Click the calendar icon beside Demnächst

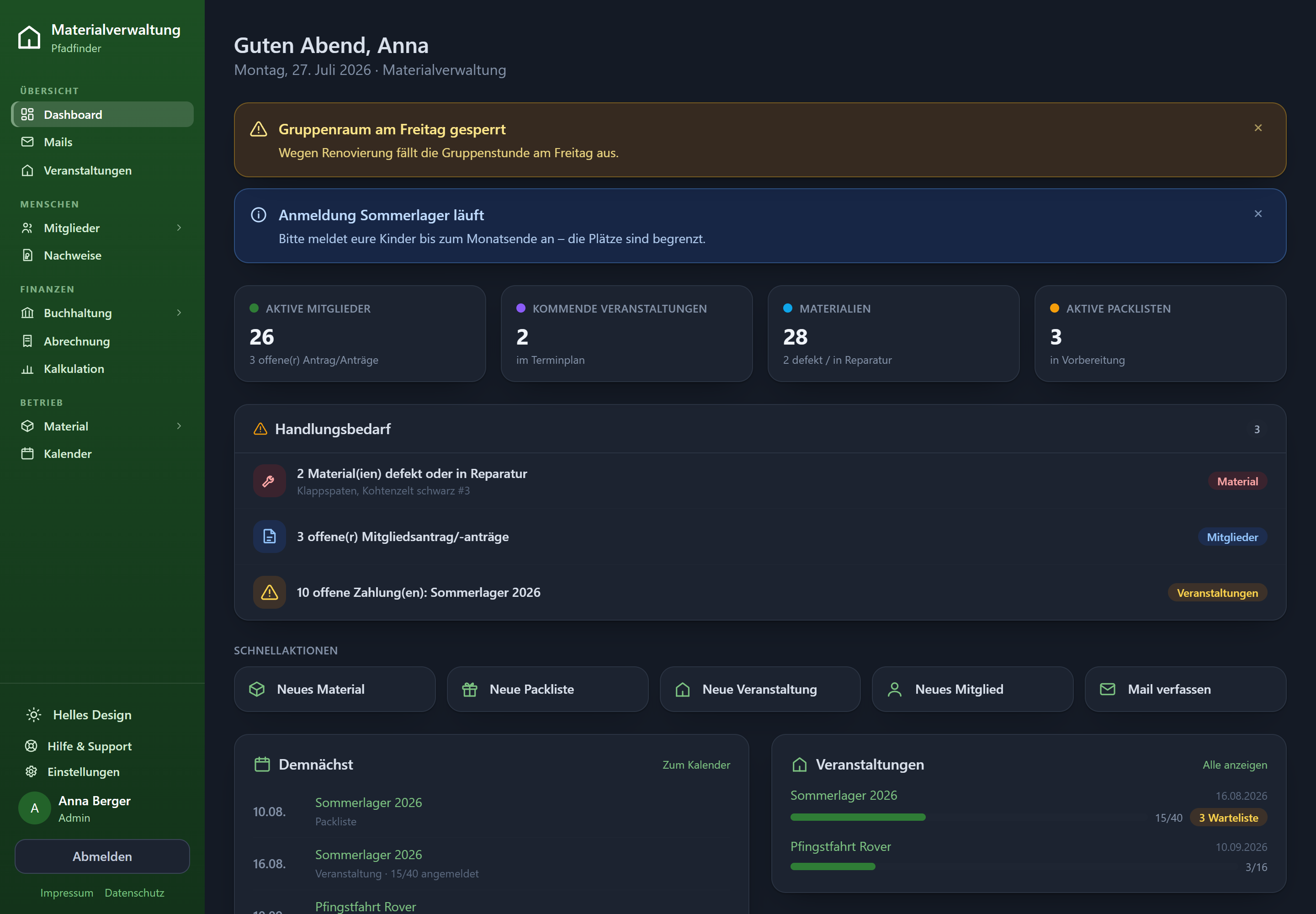point(262,765)
